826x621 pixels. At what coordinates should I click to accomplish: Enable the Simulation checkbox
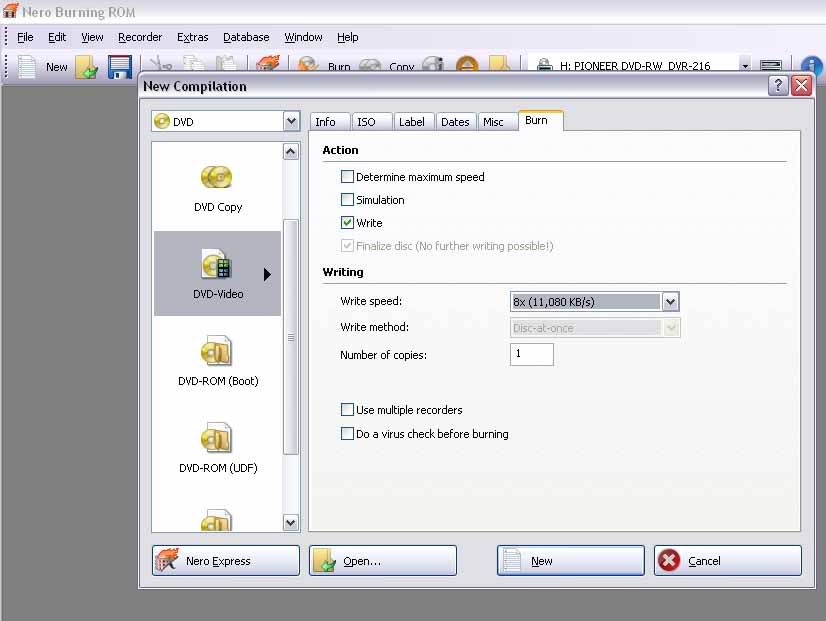click(347, 200)
